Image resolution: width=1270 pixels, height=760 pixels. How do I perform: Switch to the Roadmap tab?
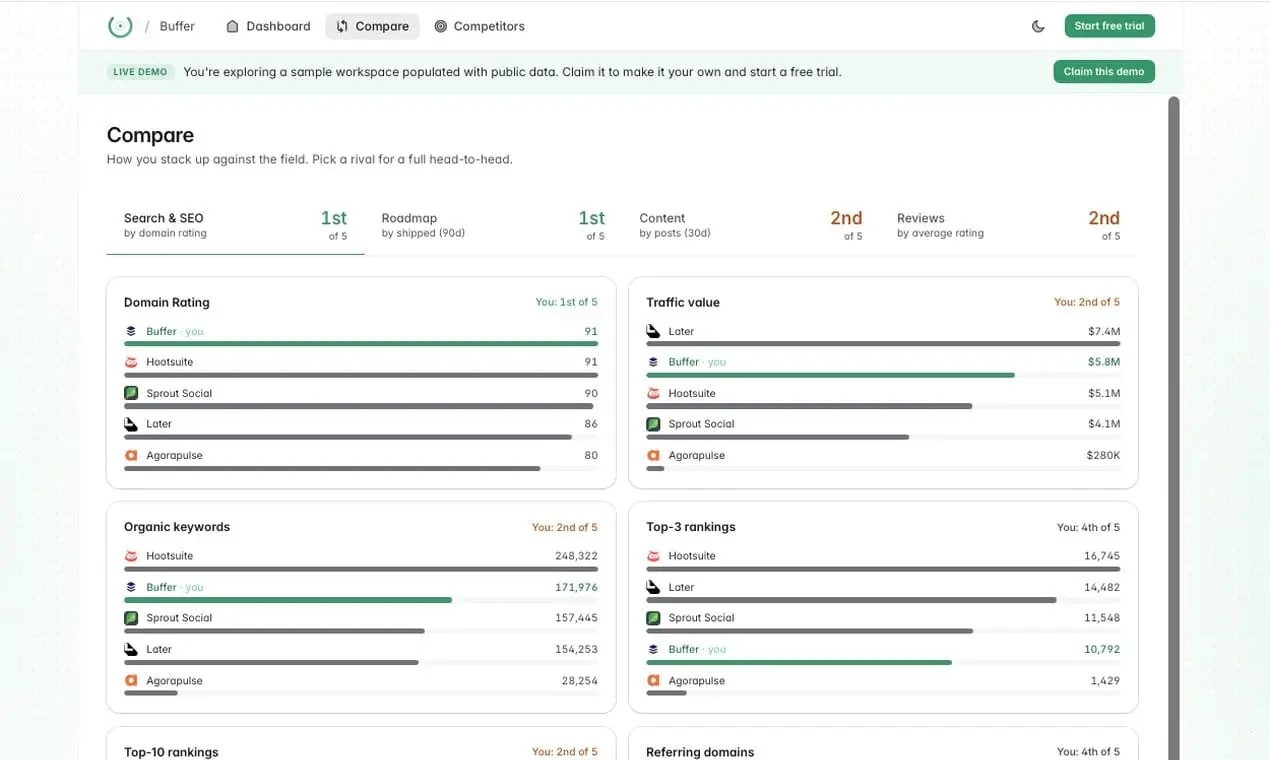coord(493,225)
